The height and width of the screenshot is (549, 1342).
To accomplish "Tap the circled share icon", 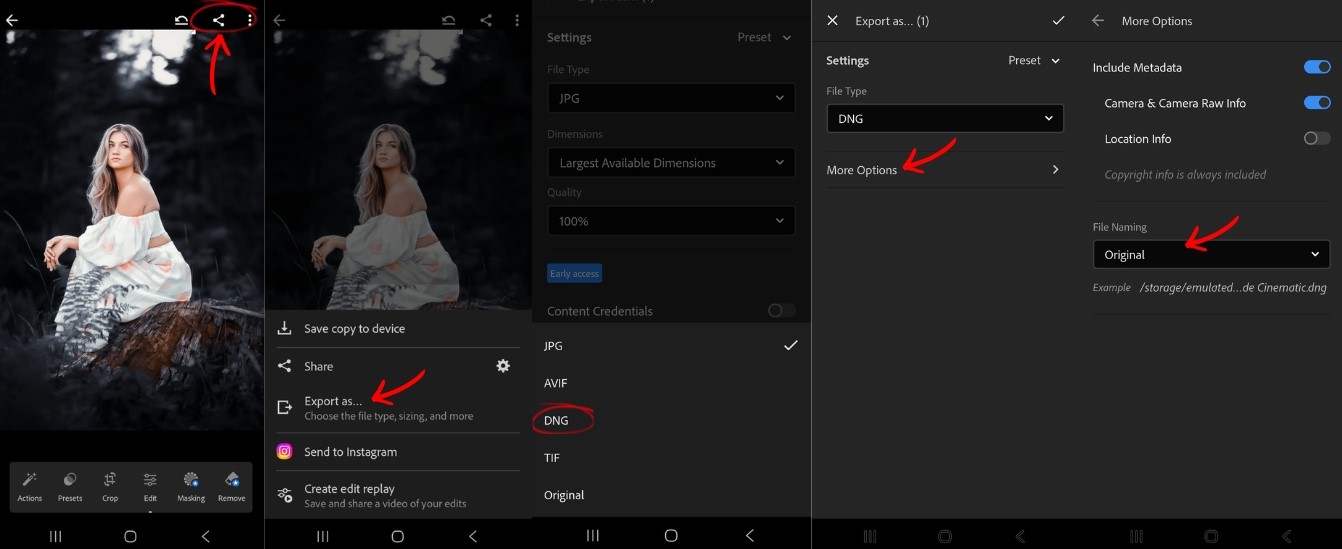I will [x=219, y=20].
